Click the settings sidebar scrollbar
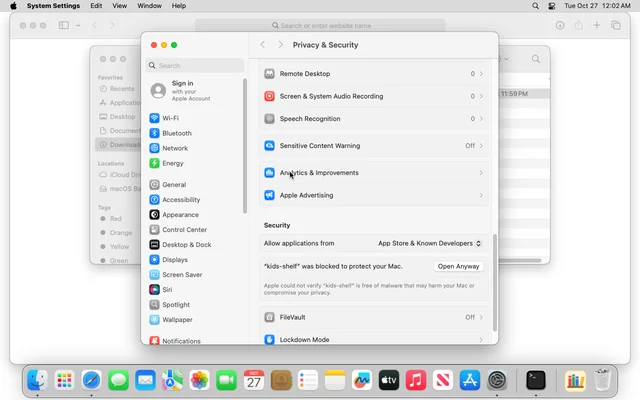The image size is (640, 400). [x=245, y=146]
